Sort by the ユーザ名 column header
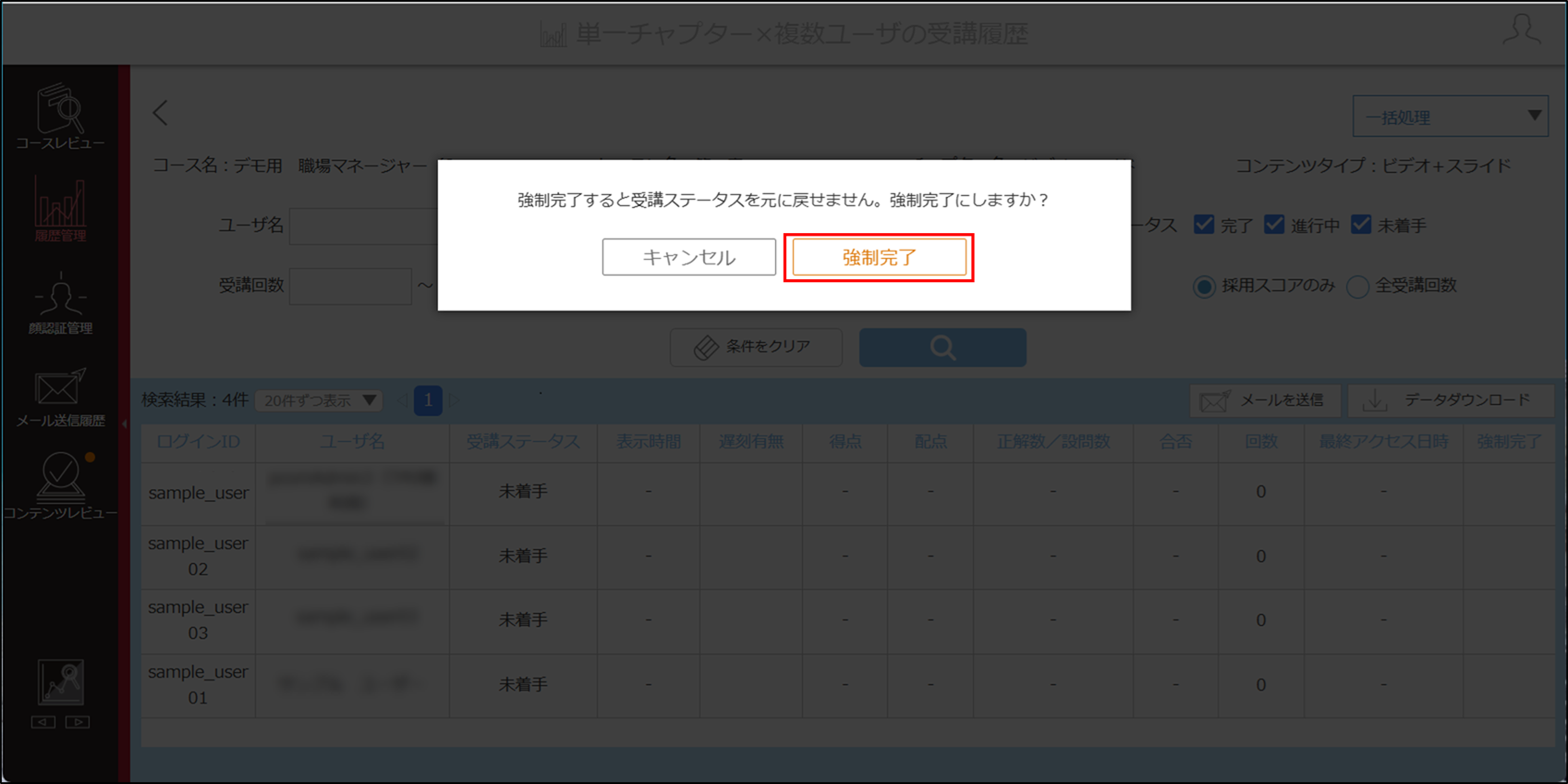 tap(352, 442)
